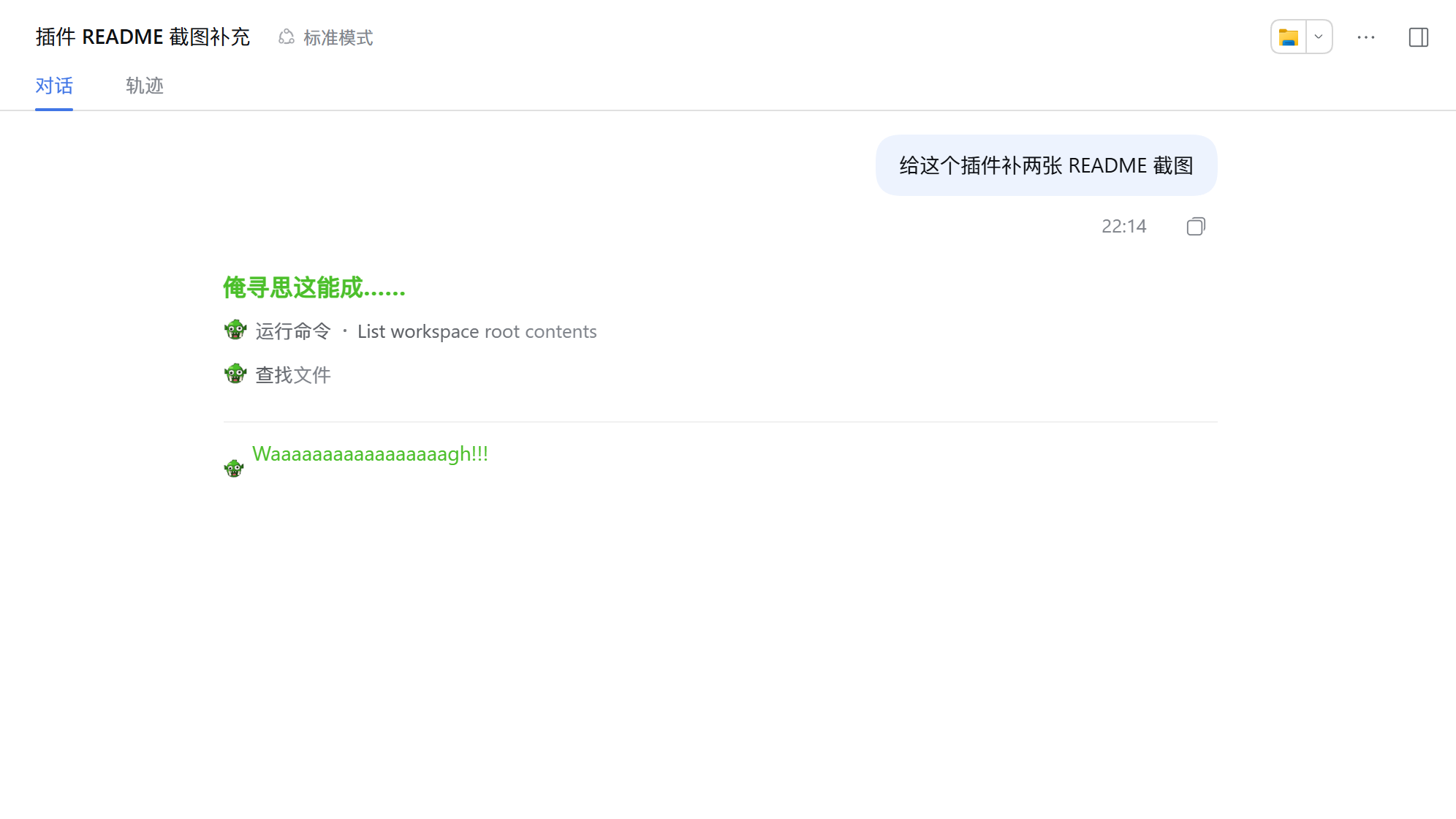Click the orc icon beside 查找文件

coord(235,374)
